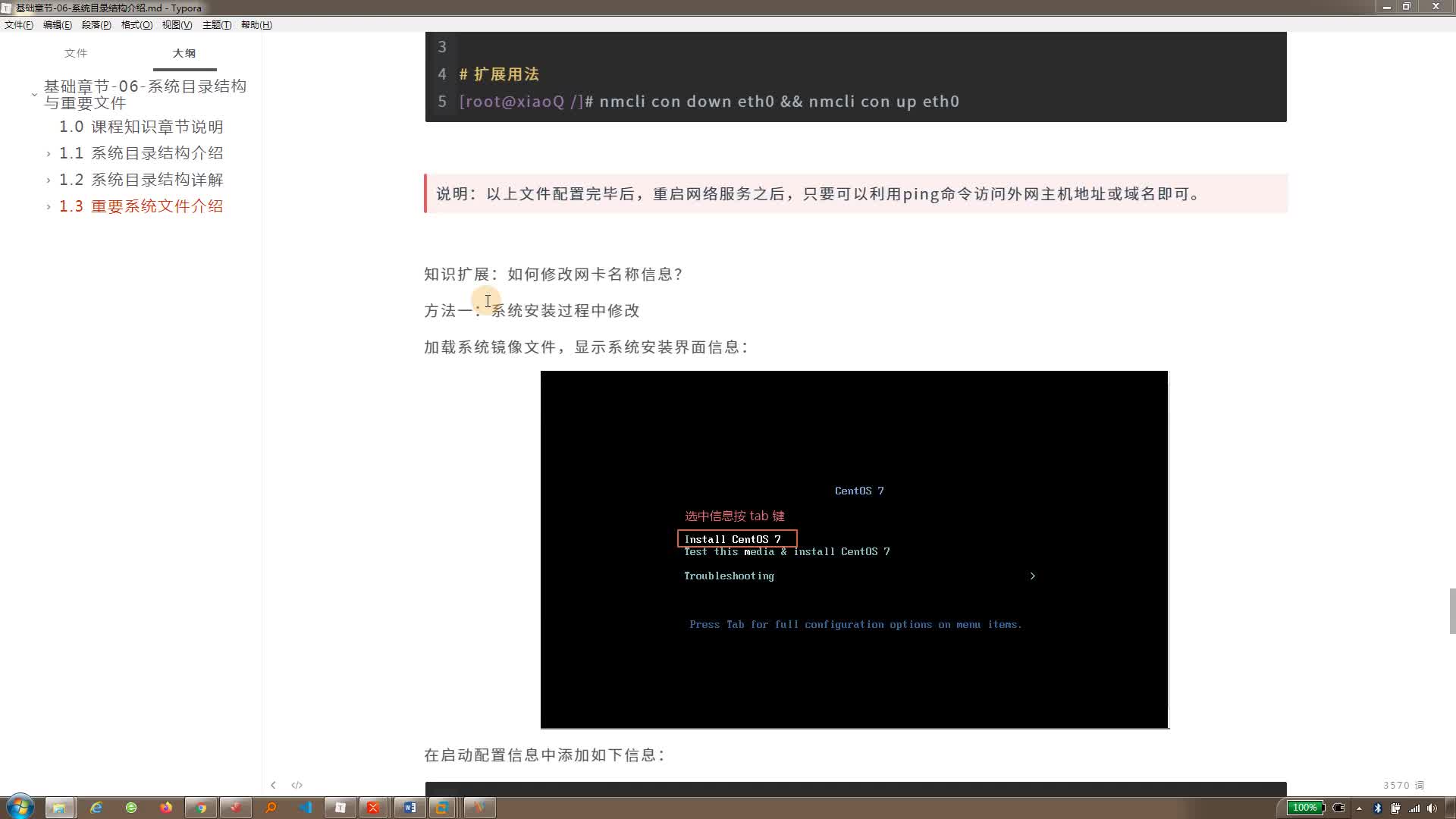This screenshot has width=1456, height=819.
Task: Open the 视图(V) menu
Action: tap(177, 25)
